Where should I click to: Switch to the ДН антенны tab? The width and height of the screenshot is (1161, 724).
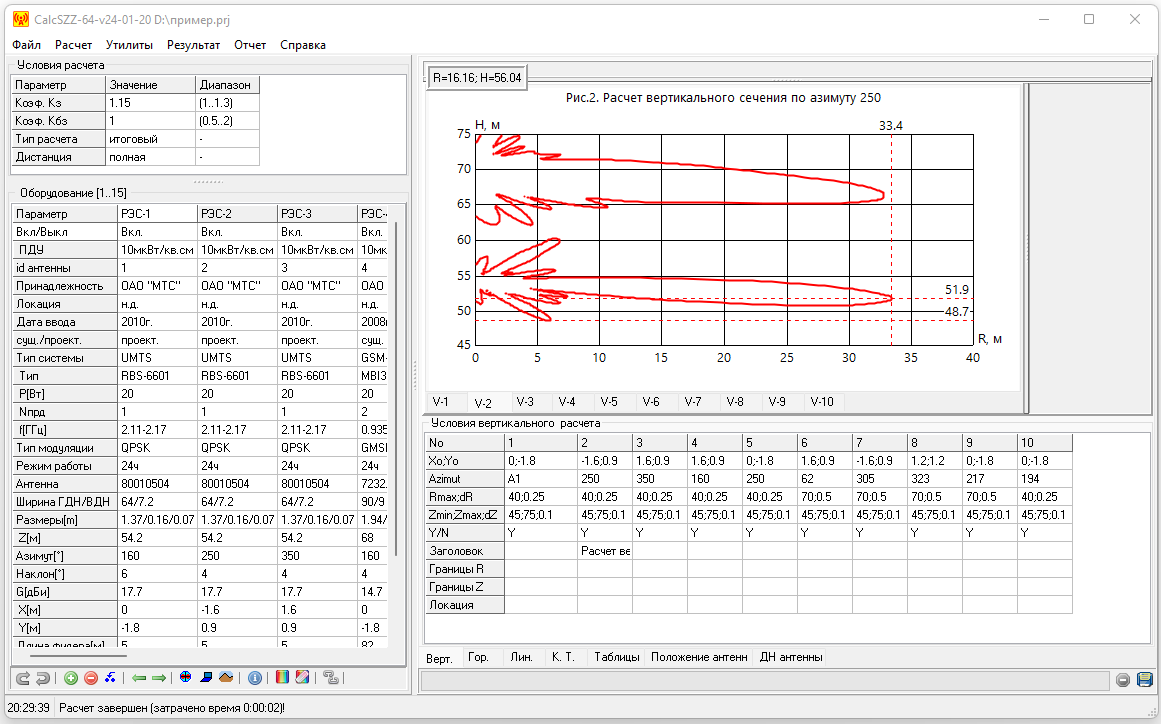coord(791,657)
